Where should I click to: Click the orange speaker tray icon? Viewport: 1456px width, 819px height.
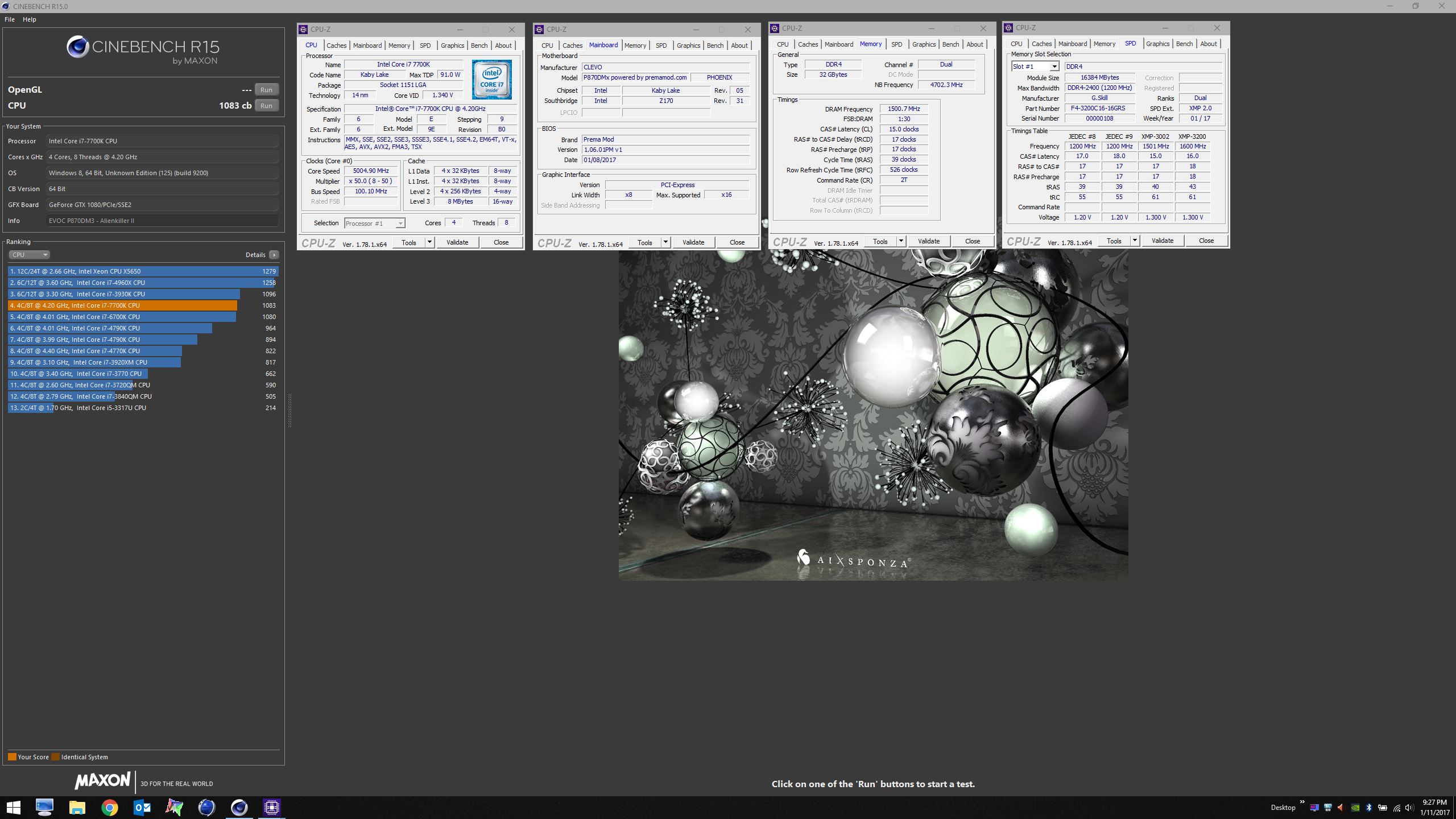pyautogui.click(x=1341, y=808)
